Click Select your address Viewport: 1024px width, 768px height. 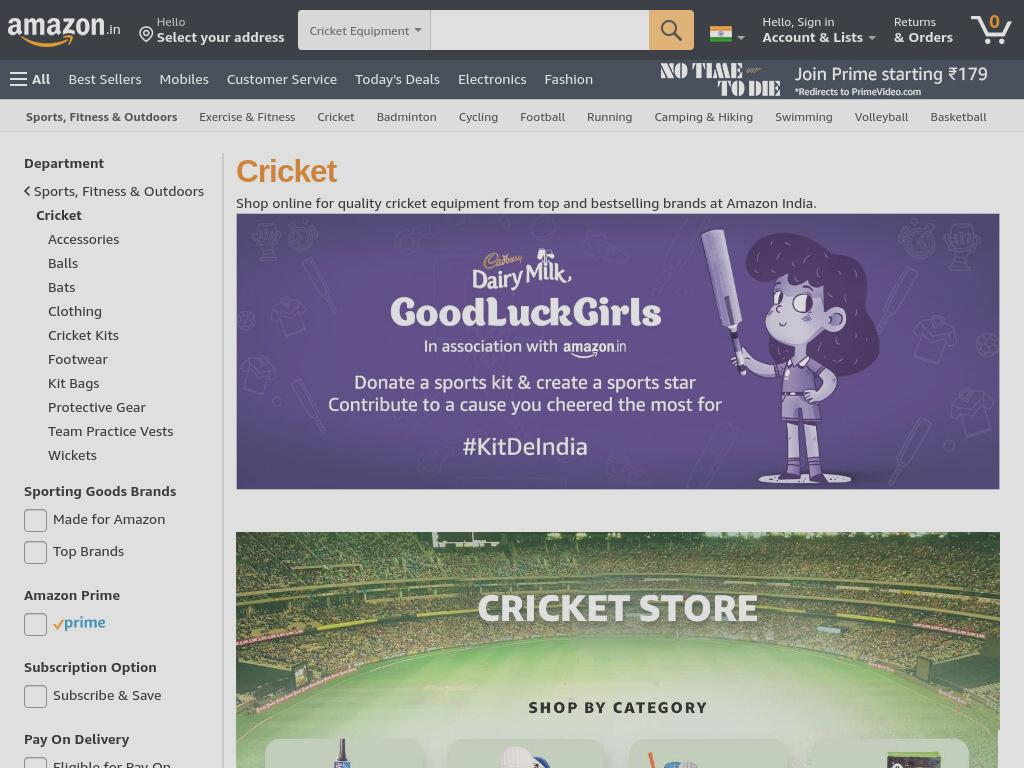click(220, 37)
